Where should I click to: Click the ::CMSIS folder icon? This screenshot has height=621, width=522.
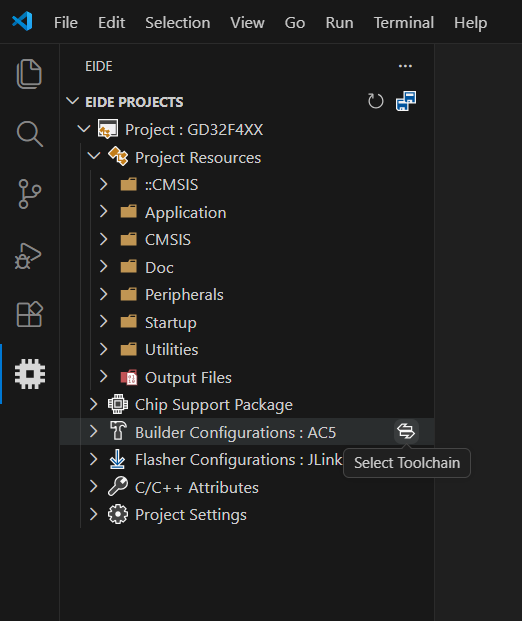pyautogui.click(x=129, y=184)
